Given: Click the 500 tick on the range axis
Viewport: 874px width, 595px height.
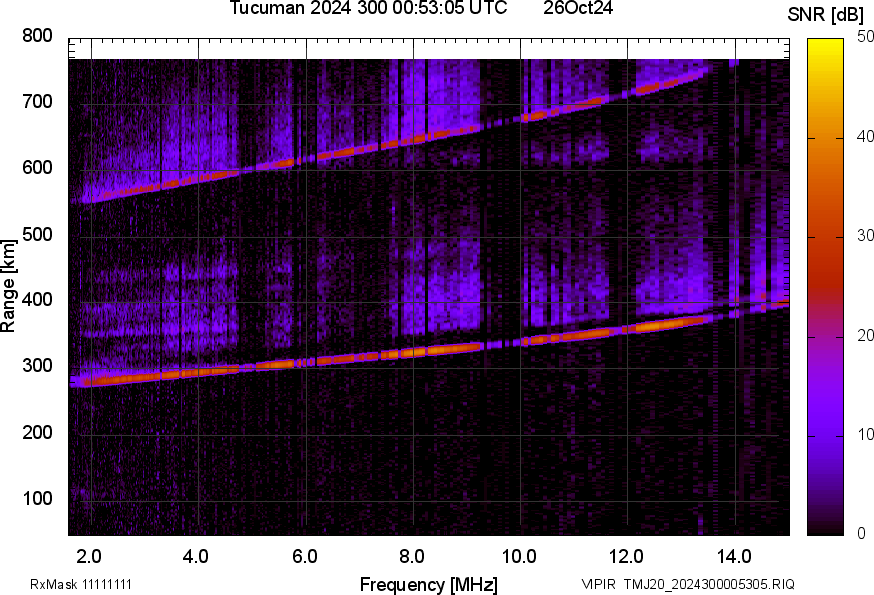Looking at the screenshot, I should click(x=37, y=235).
